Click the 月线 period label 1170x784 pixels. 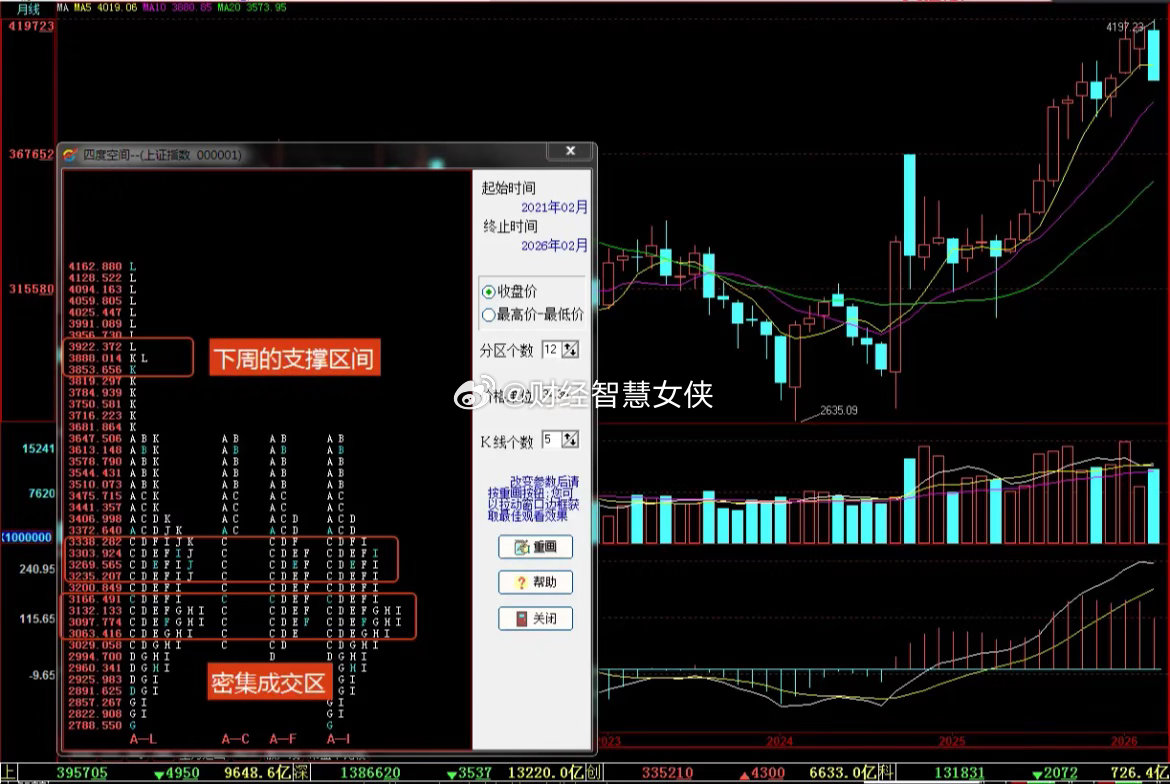pos(28,8)
